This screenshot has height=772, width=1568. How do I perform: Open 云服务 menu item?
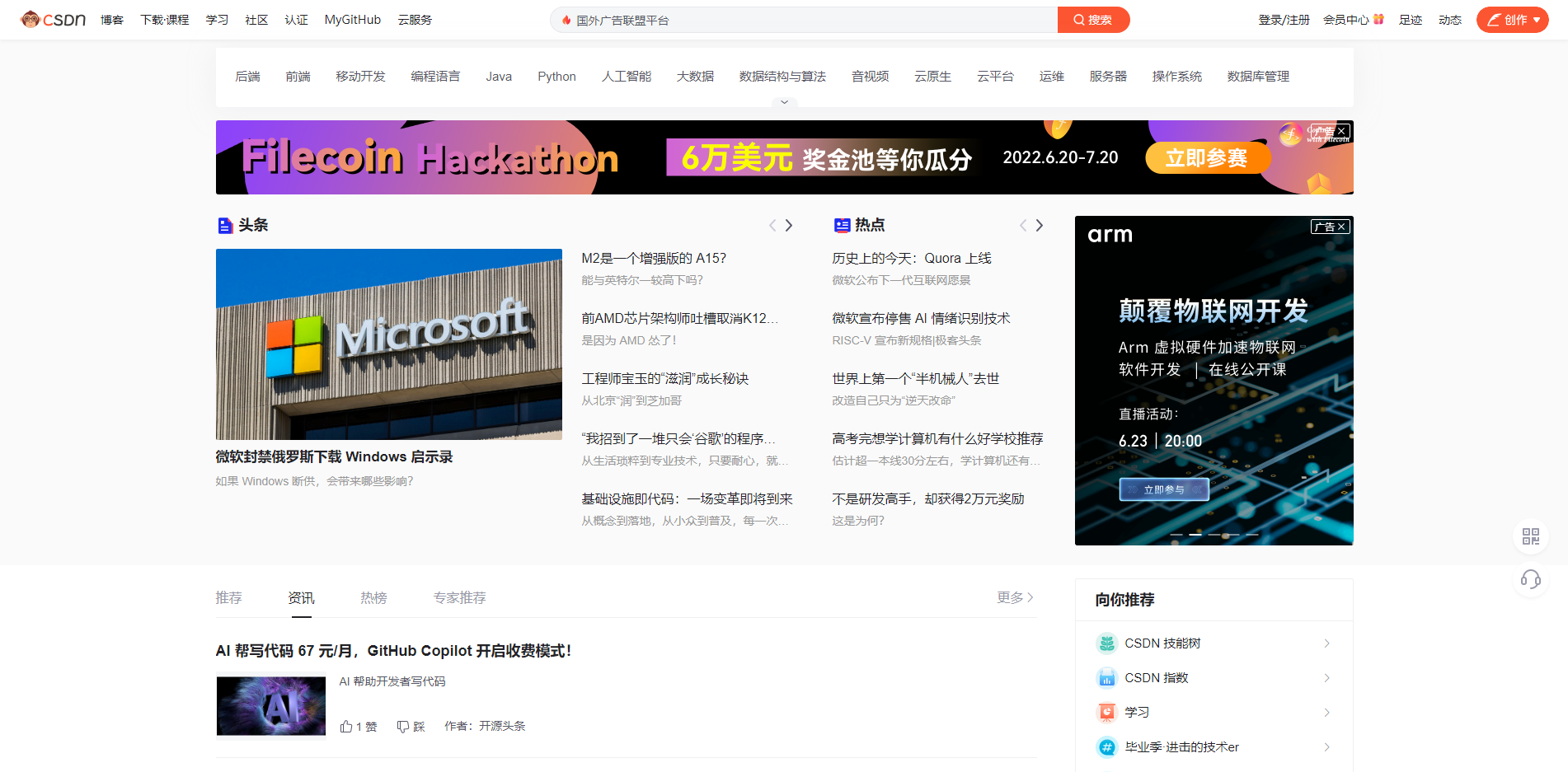[415, 20]
